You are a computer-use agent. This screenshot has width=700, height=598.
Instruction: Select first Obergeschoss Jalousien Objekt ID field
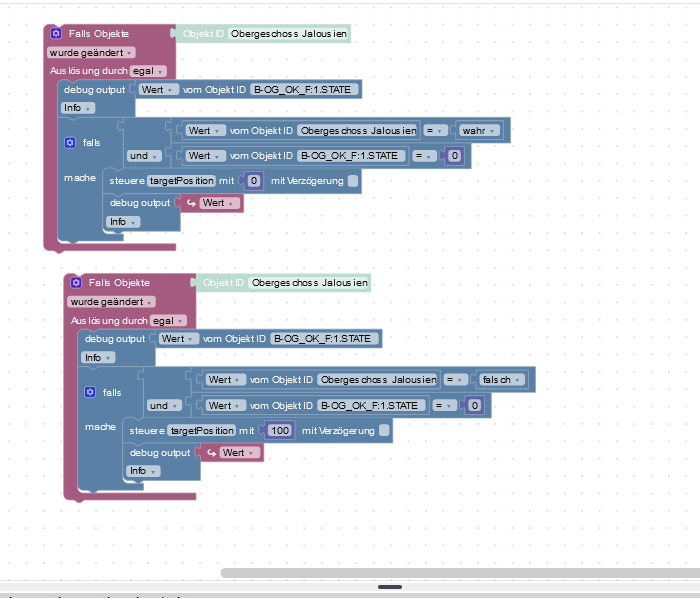289,33
